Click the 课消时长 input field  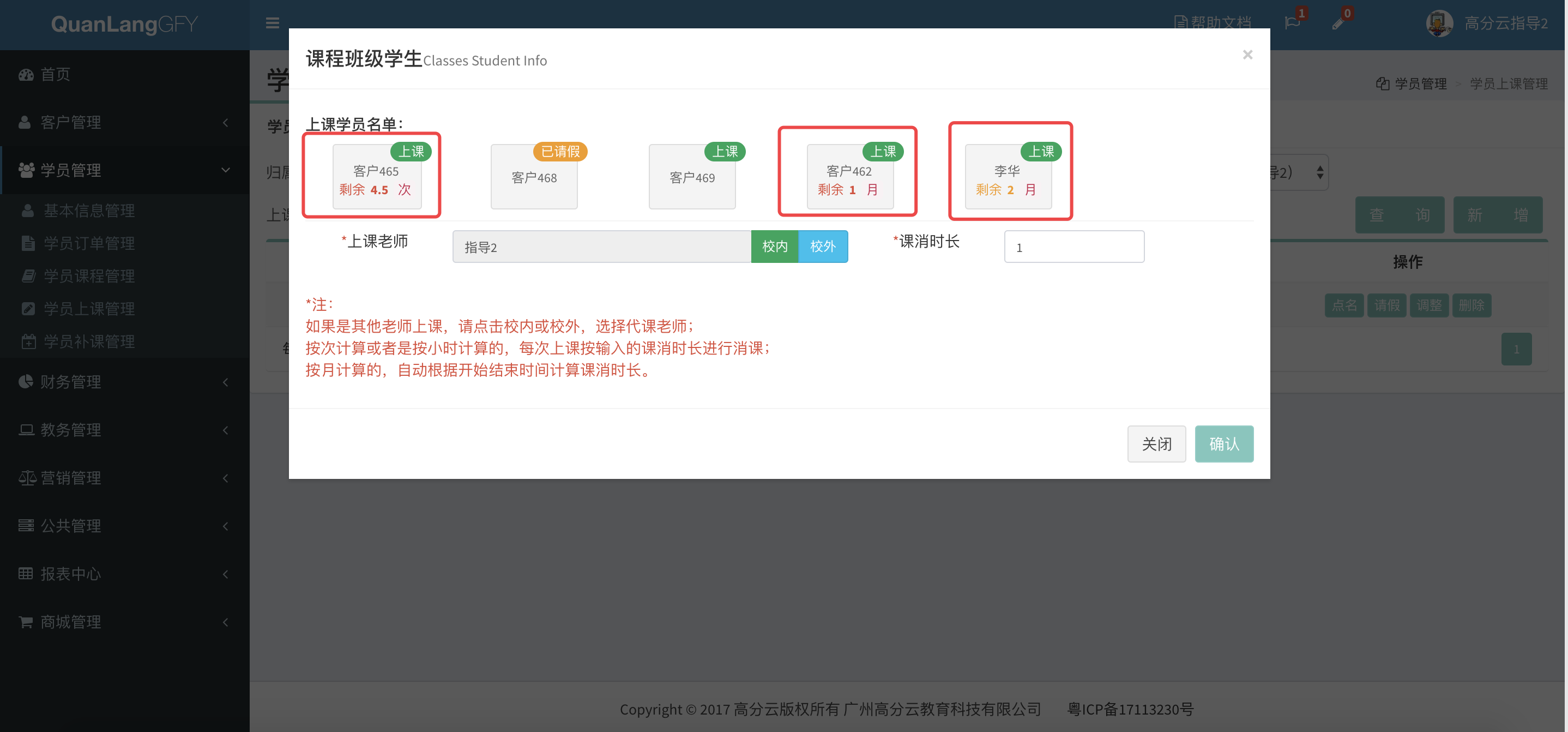pos(1074,247)
